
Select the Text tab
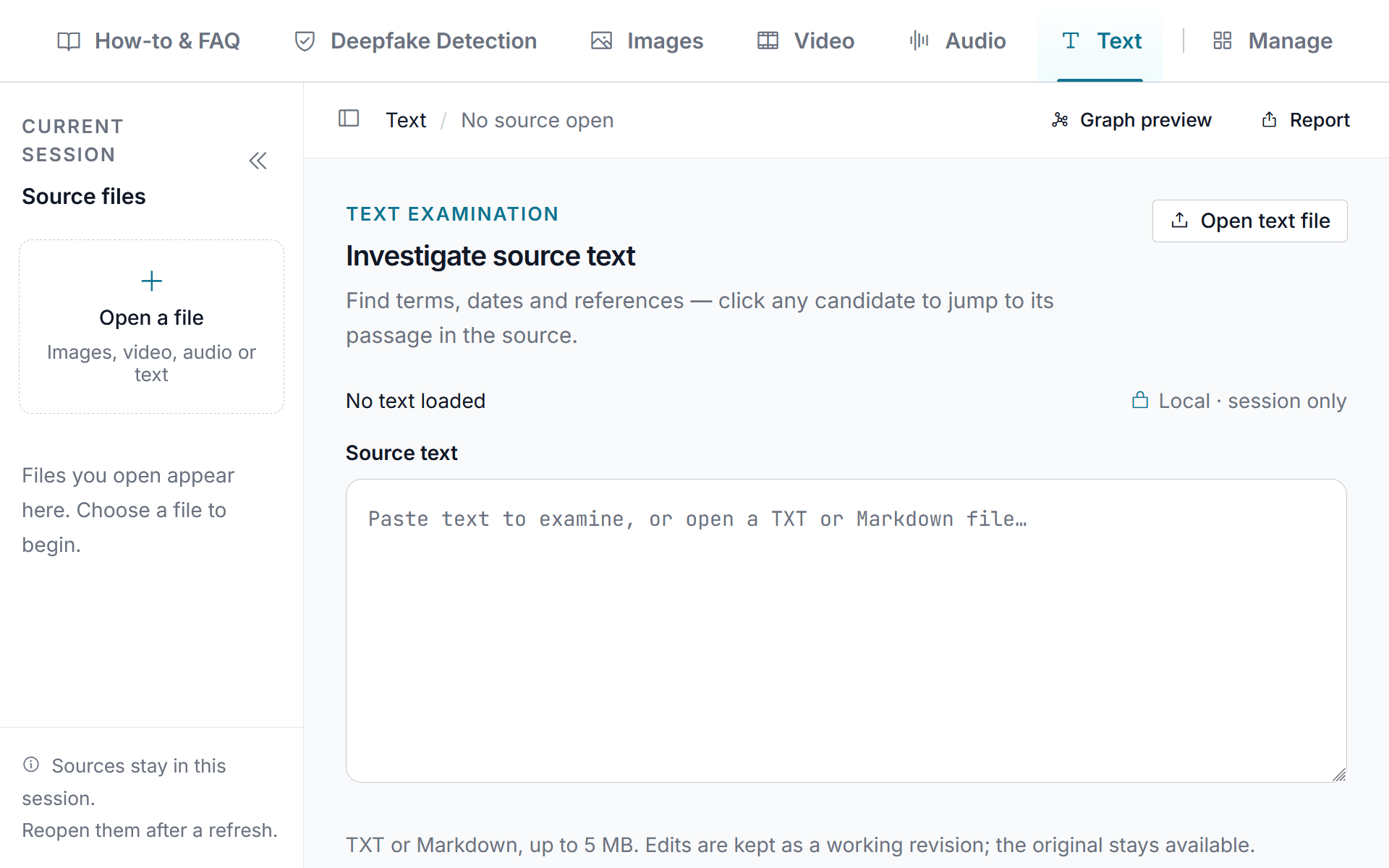click(1100, 41)
